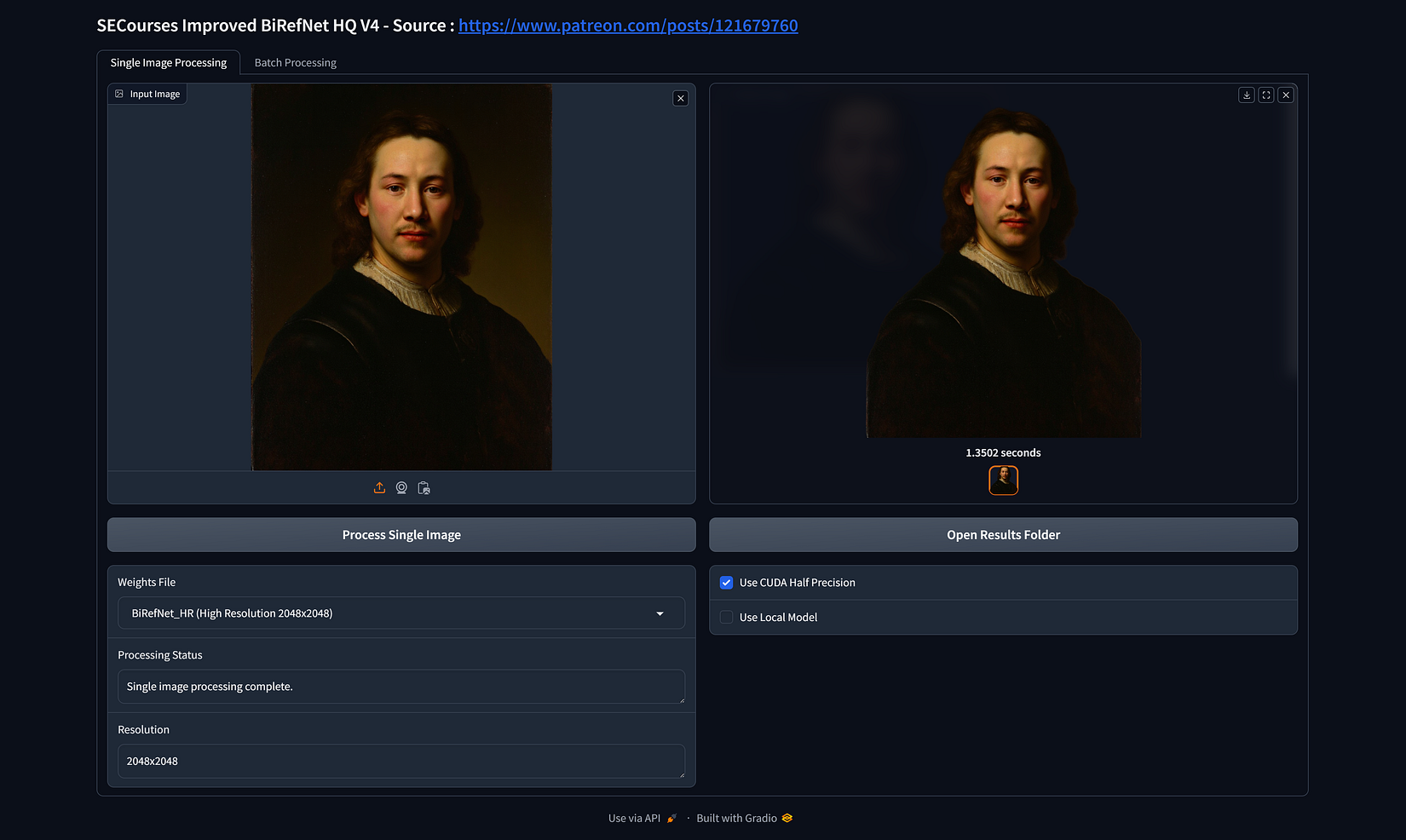Expand the Weights File dropdown arrow
Viewport: 1406px width, 840px height.
pos(660,613)
